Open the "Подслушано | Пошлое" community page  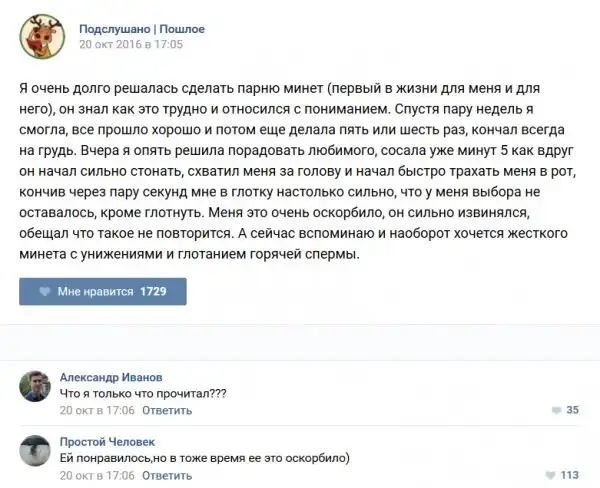(141, 29)
